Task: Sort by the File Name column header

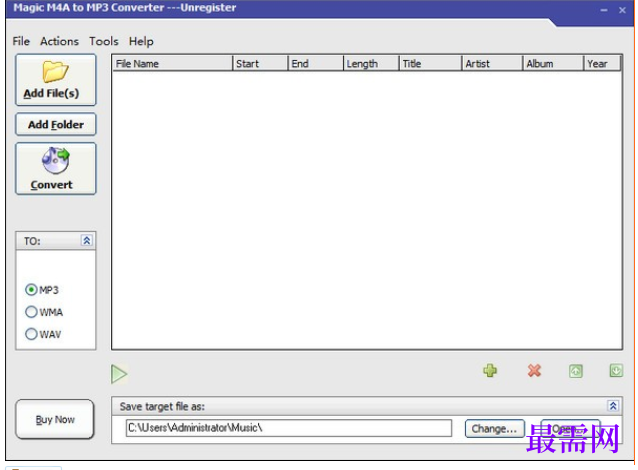Action: [x=173, y=63]
